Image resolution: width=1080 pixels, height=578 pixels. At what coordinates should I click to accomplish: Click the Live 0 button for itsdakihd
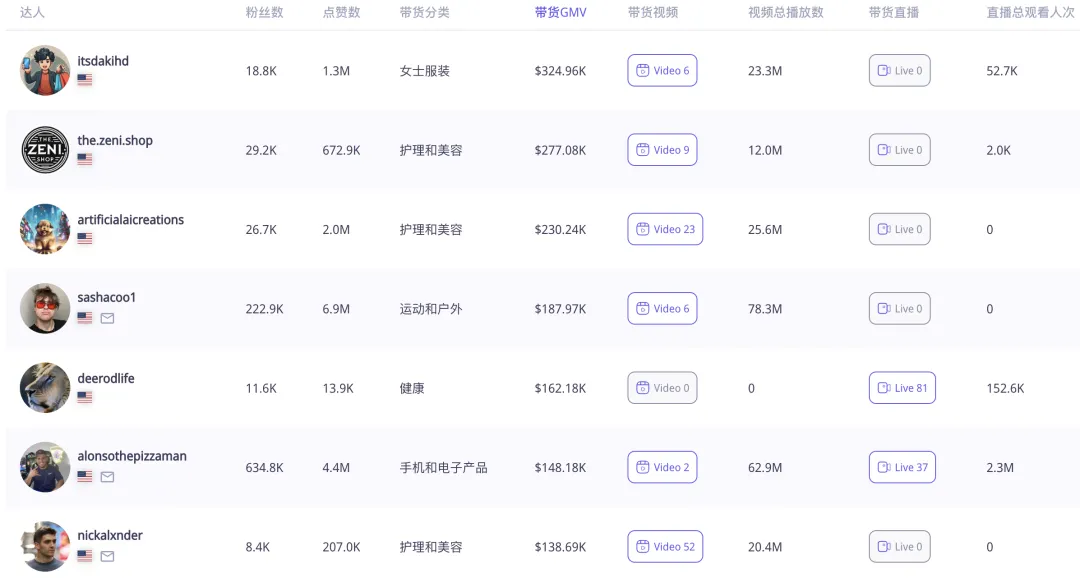coord(899,71)
